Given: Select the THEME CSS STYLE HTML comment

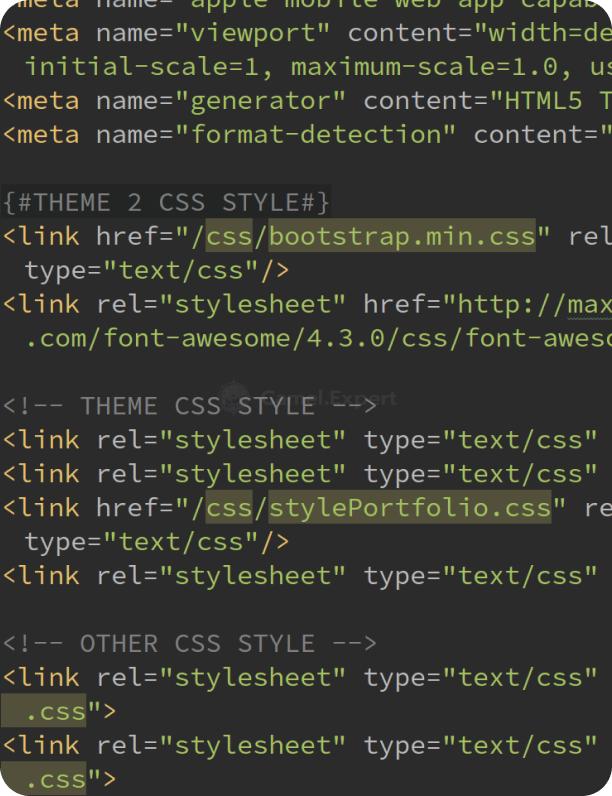Looking at the screenshot, I should click(x=190, y=406).
